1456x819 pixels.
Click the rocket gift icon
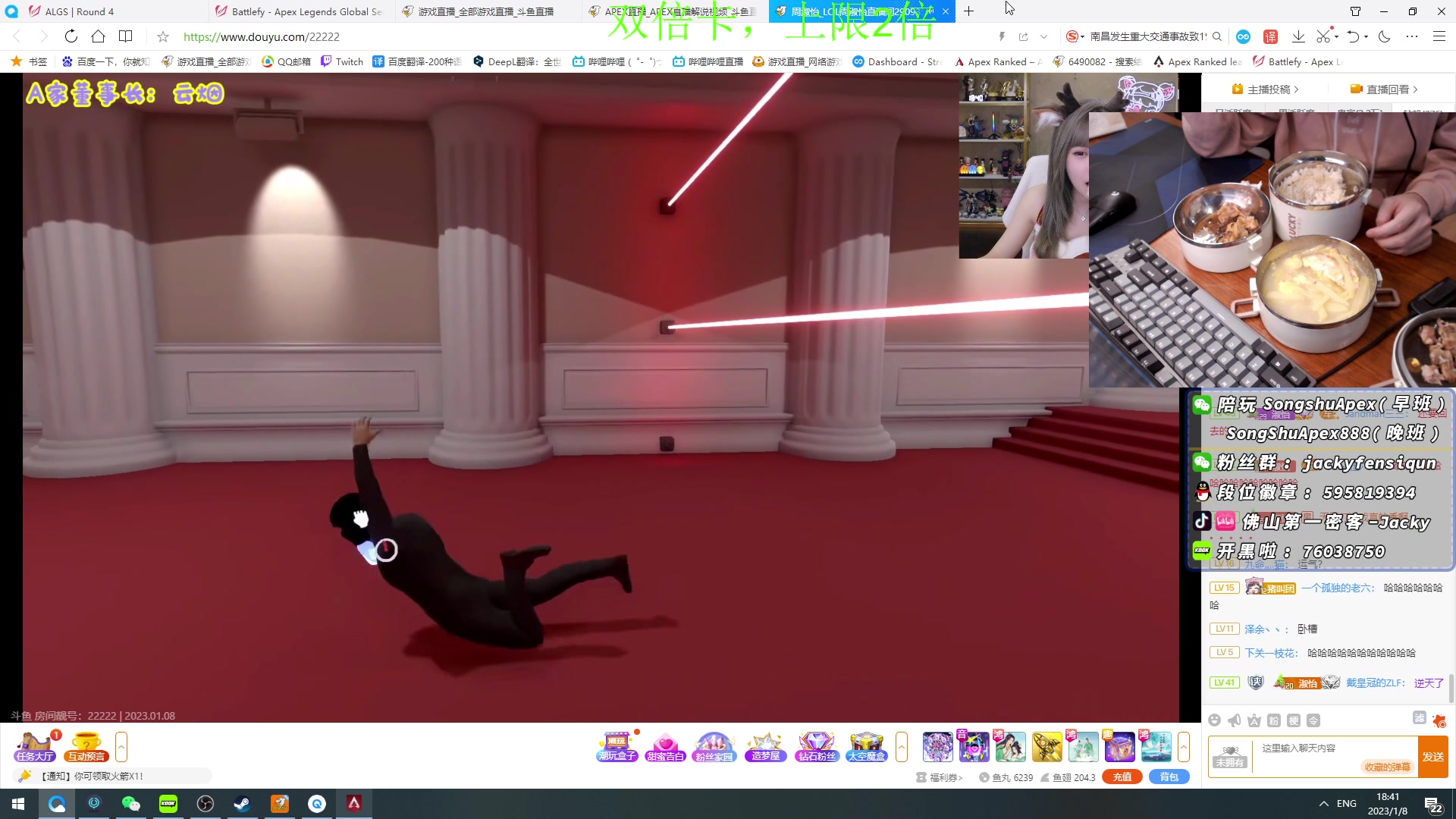[x=1046, y=747]
